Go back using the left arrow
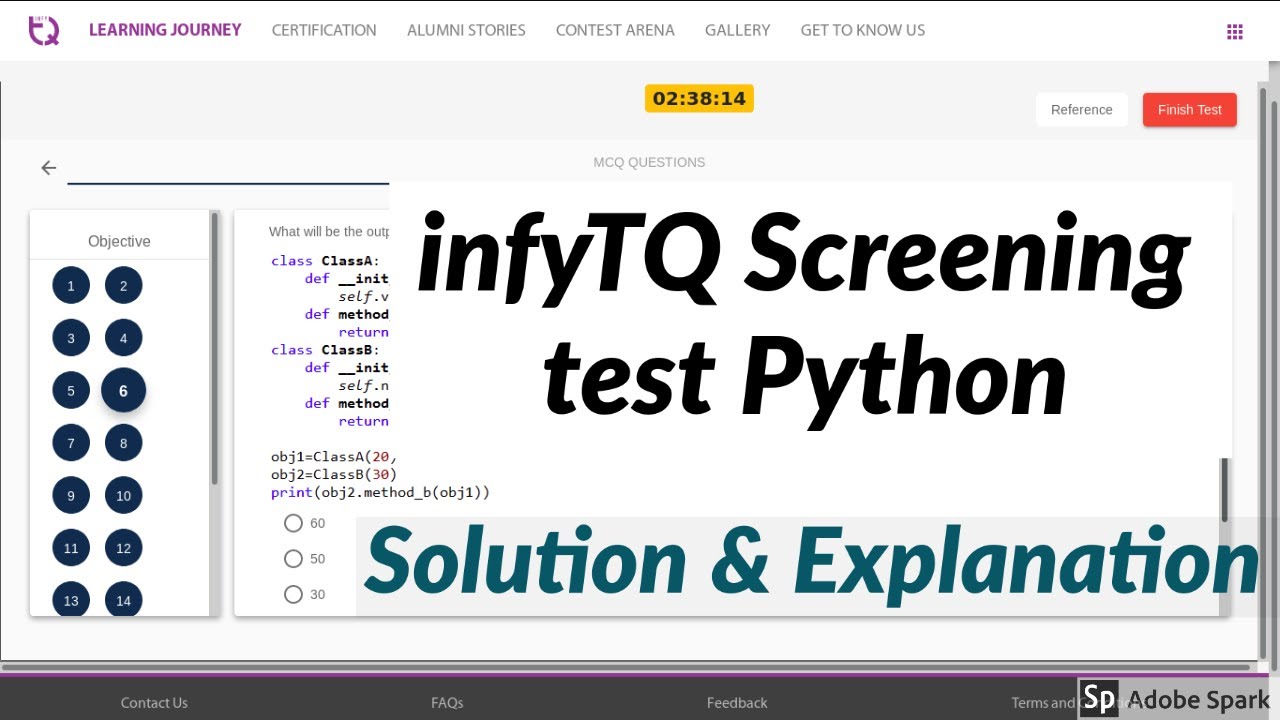The image size is (1280, 720). point(48,168)
